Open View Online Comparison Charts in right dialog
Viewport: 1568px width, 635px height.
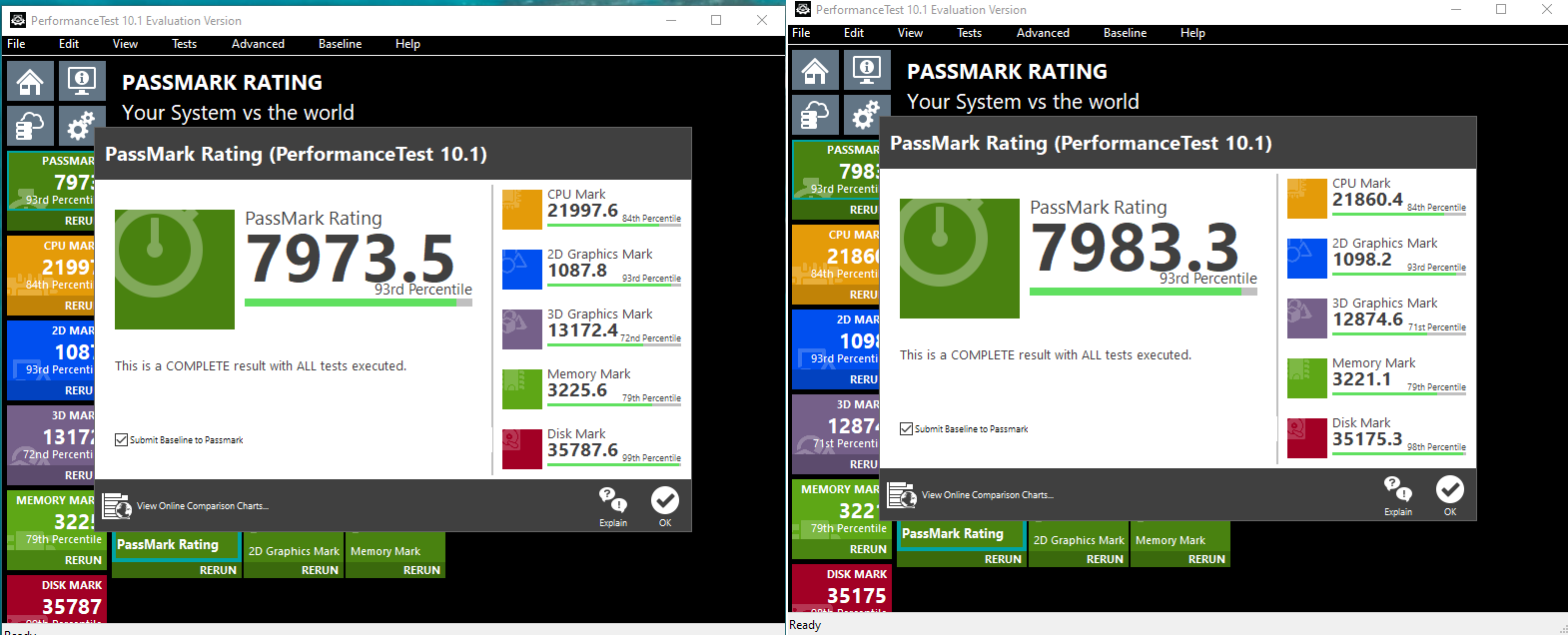[988, 495]
